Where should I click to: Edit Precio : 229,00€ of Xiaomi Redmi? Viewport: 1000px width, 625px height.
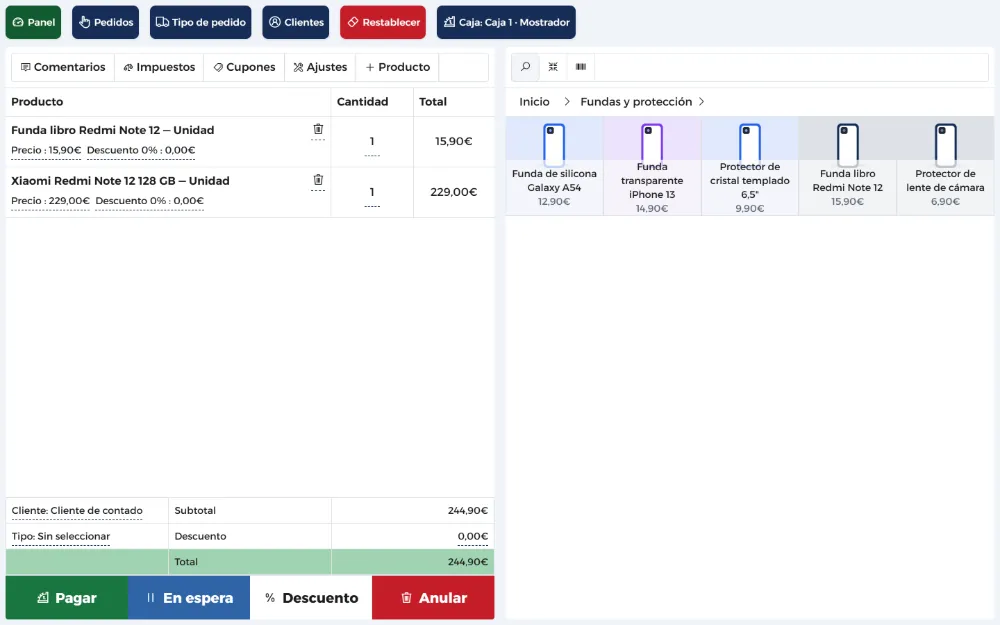50,201
